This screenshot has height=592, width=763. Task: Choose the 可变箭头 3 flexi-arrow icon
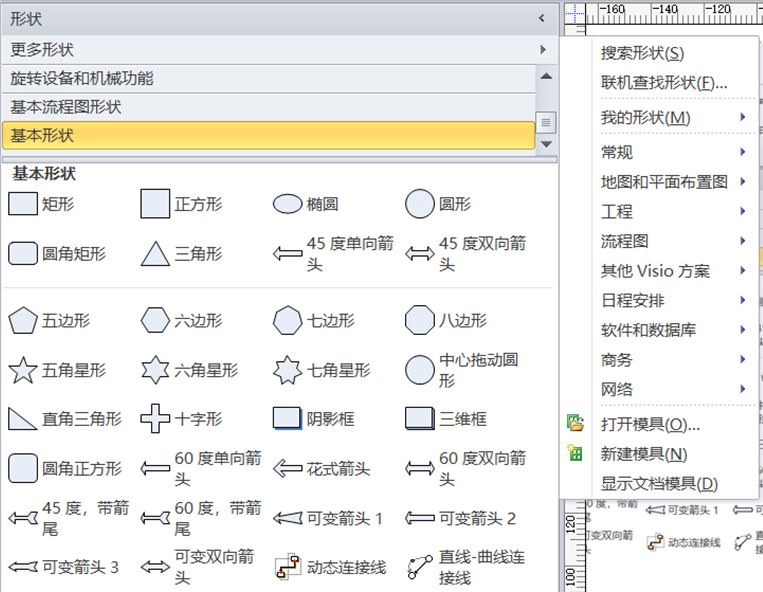[x=23, y=567]
